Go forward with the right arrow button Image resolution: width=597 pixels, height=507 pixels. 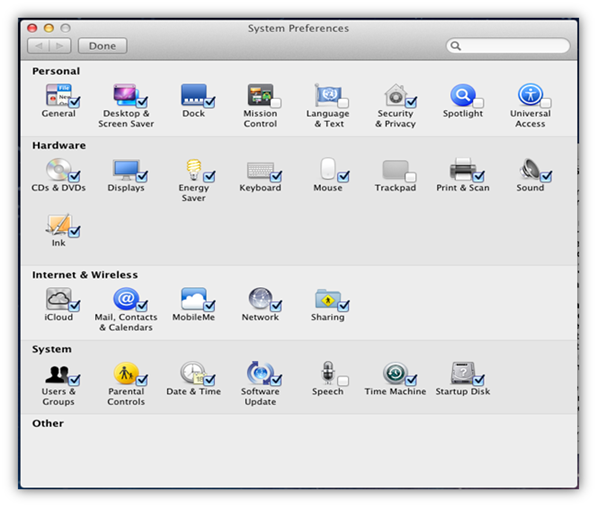coord(60,46)
